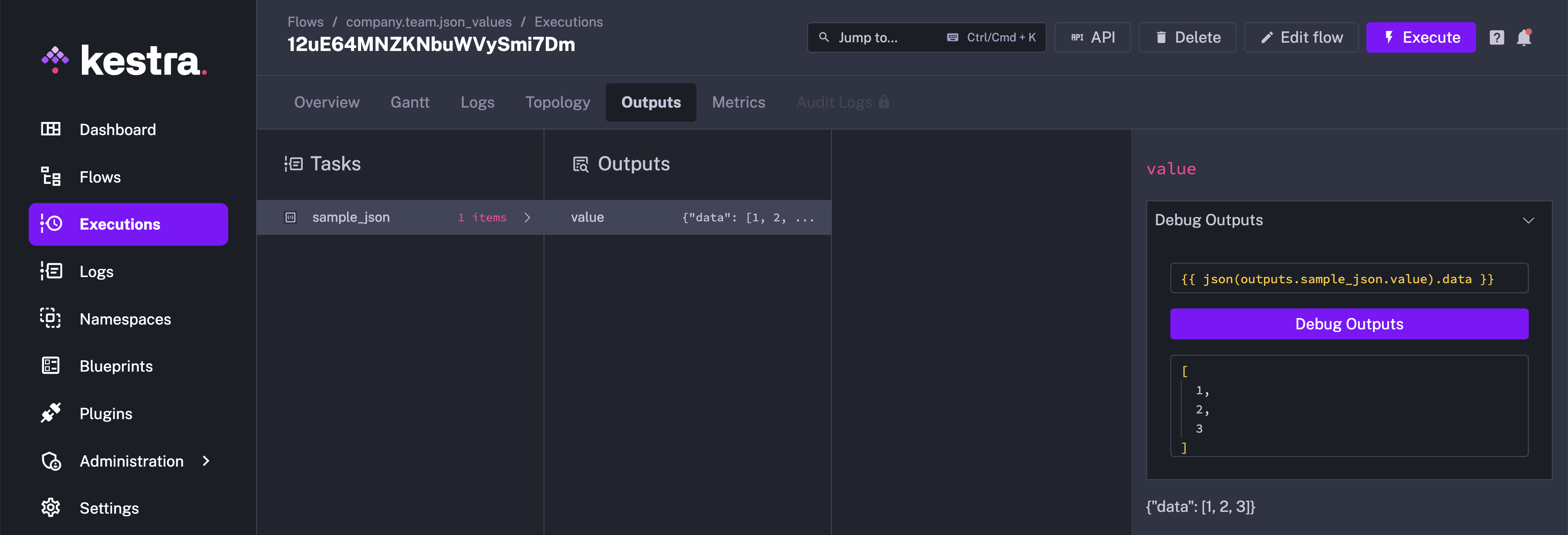Collapse the Debug Outputs panel

[1528, 220]
